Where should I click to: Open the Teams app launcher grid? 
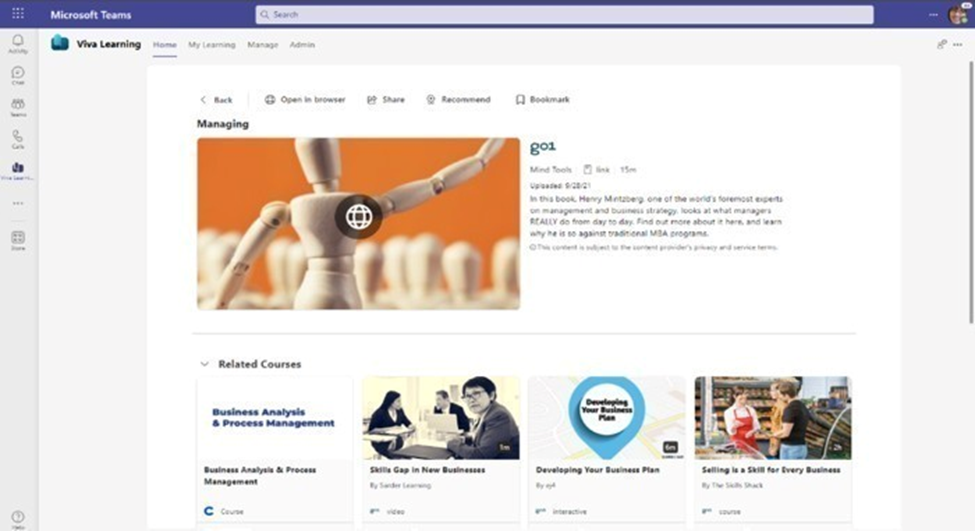(x=18, y=13)
